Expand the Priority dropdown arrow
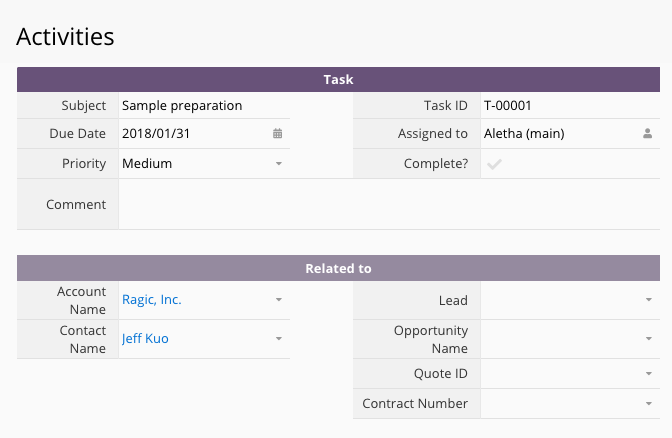The image size is (672, 438). click(279, 163)
